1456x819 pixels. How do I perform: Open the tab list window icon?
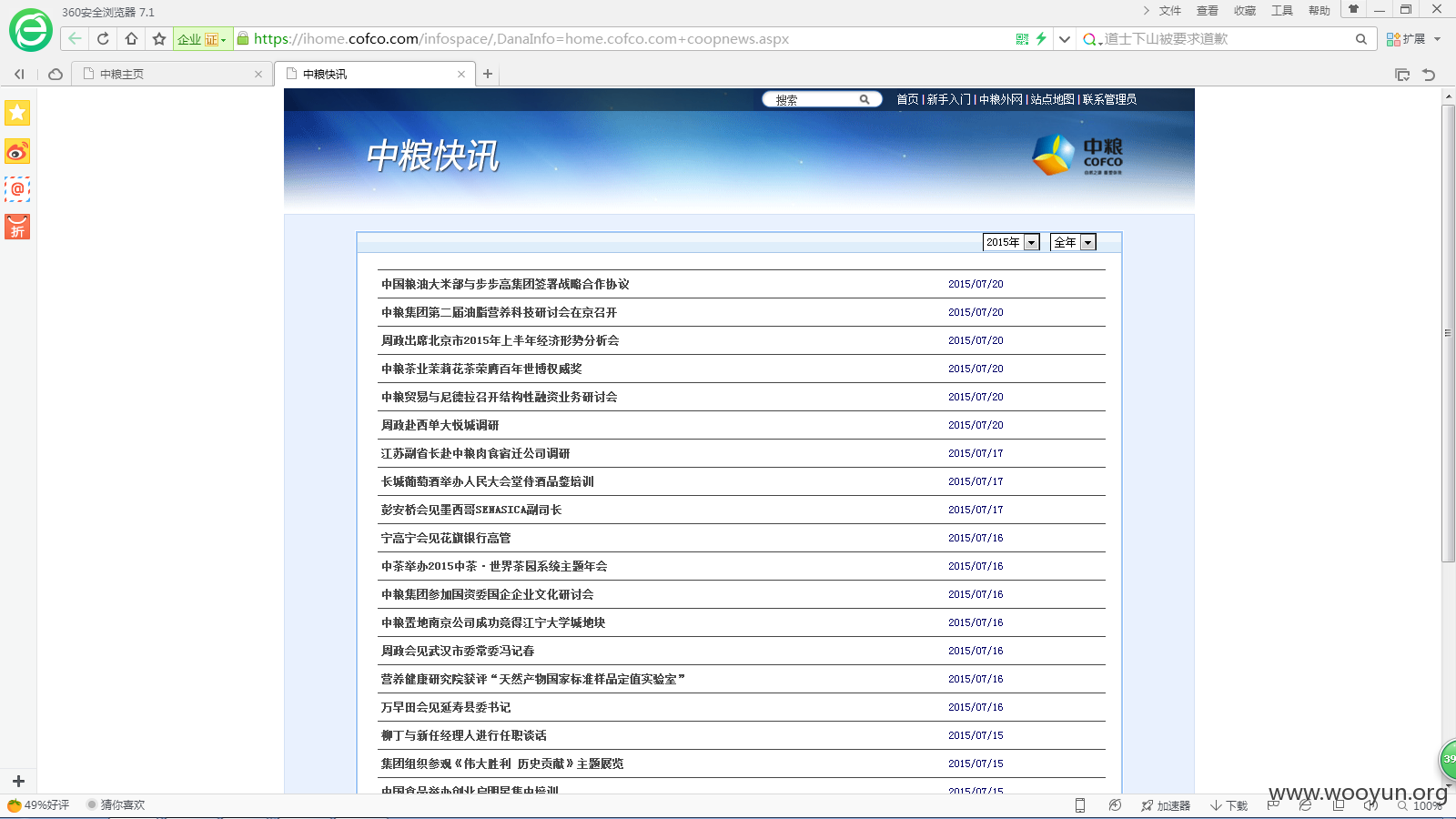1402,75
